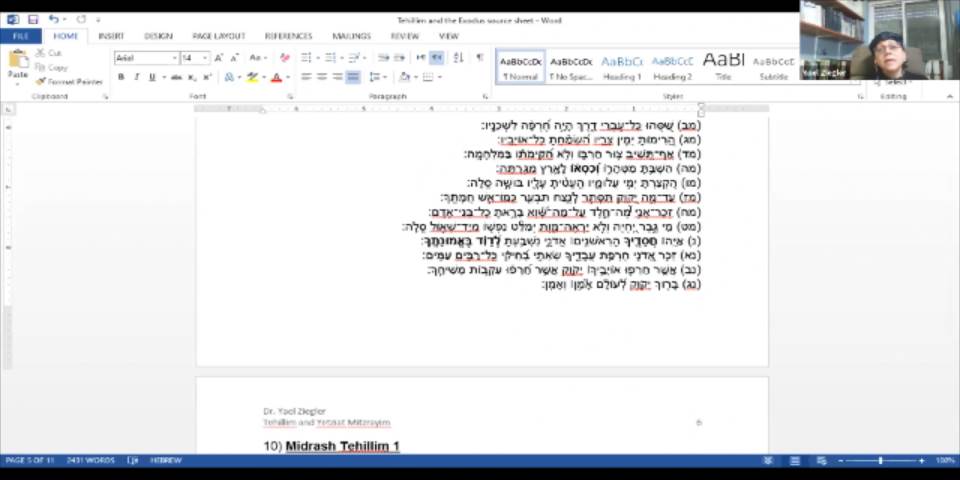Open the Arial font name dropdown
The width and height of the screenshot is (960, 480).
click(175, 58)
